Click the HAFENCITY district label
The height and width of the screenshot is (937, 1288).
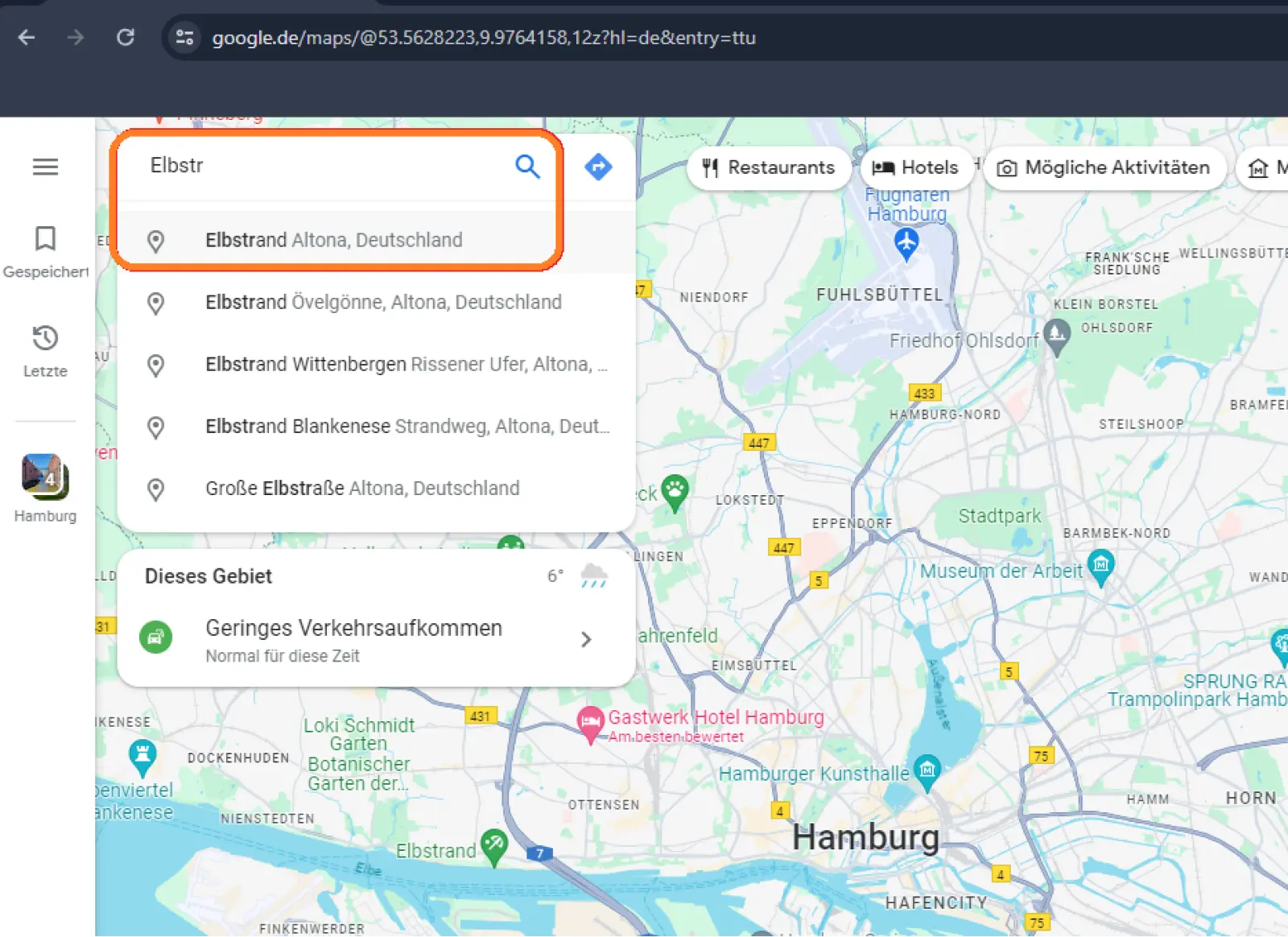[936, 902]
